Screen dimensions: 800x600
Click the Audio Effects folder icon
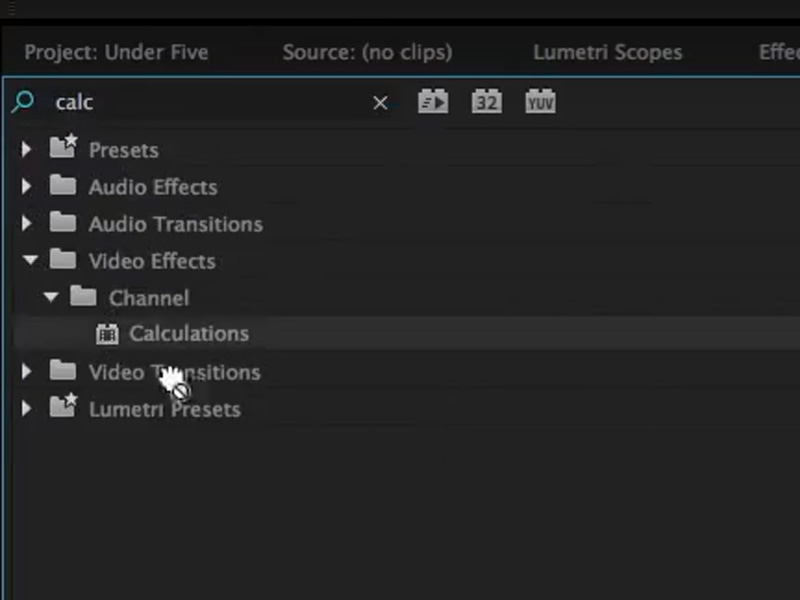(x=63, y=185)
